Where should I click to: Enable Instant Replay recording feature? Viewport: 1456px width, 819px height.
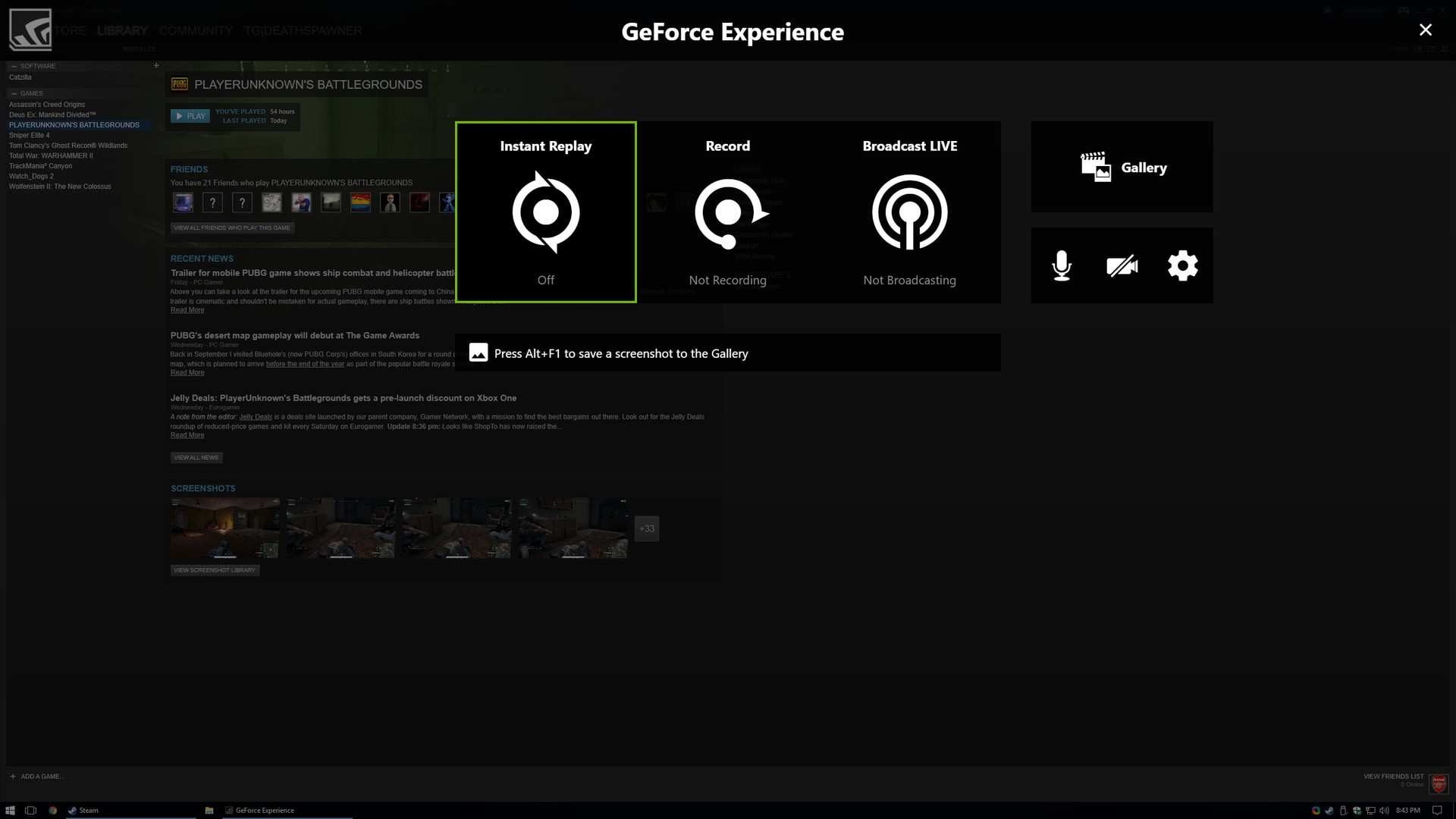tap(545, 211)
